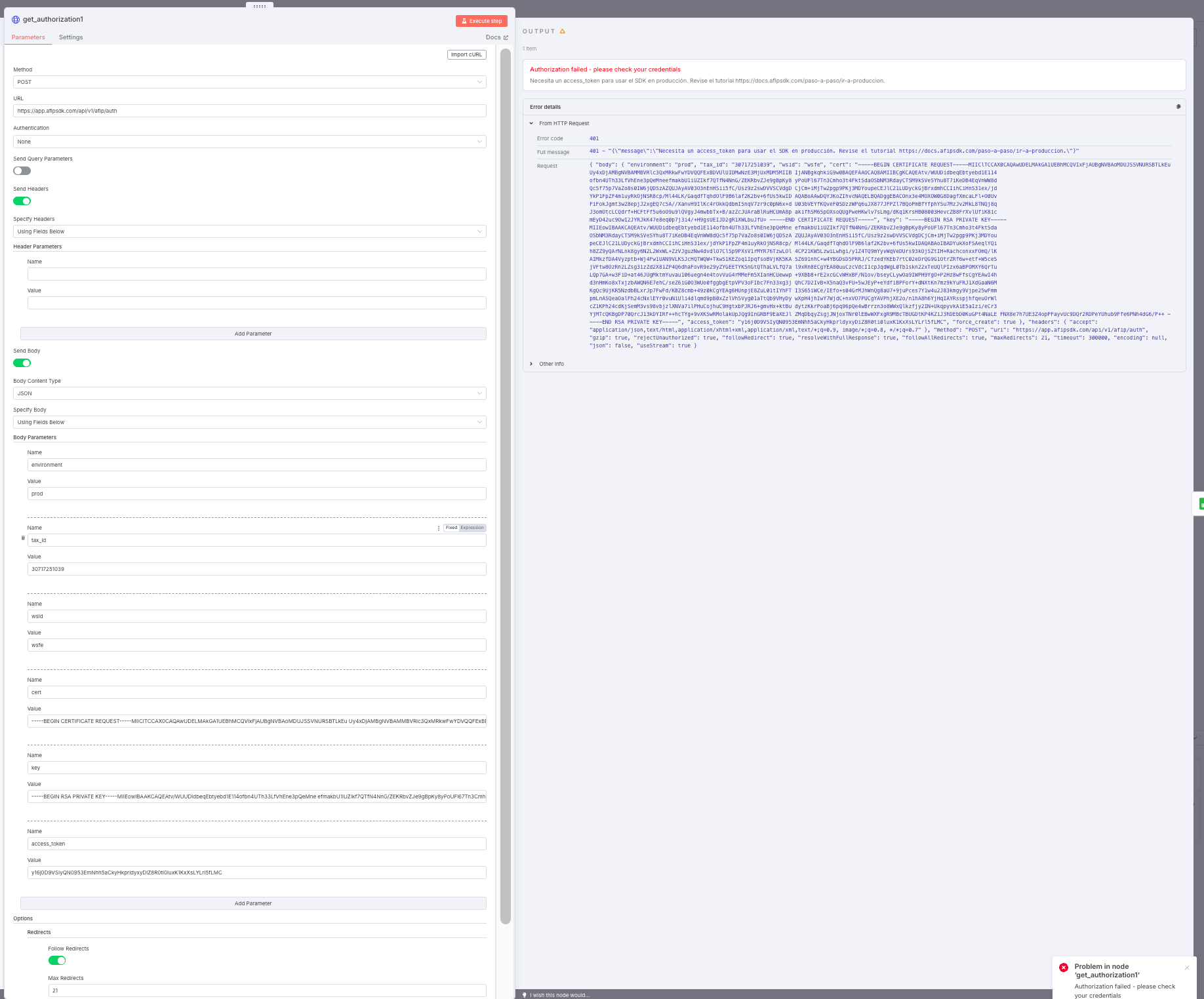The width and height of the screenshot is (1204, 999).
Task: Click the Import cURL button
Action: point(466,55)
